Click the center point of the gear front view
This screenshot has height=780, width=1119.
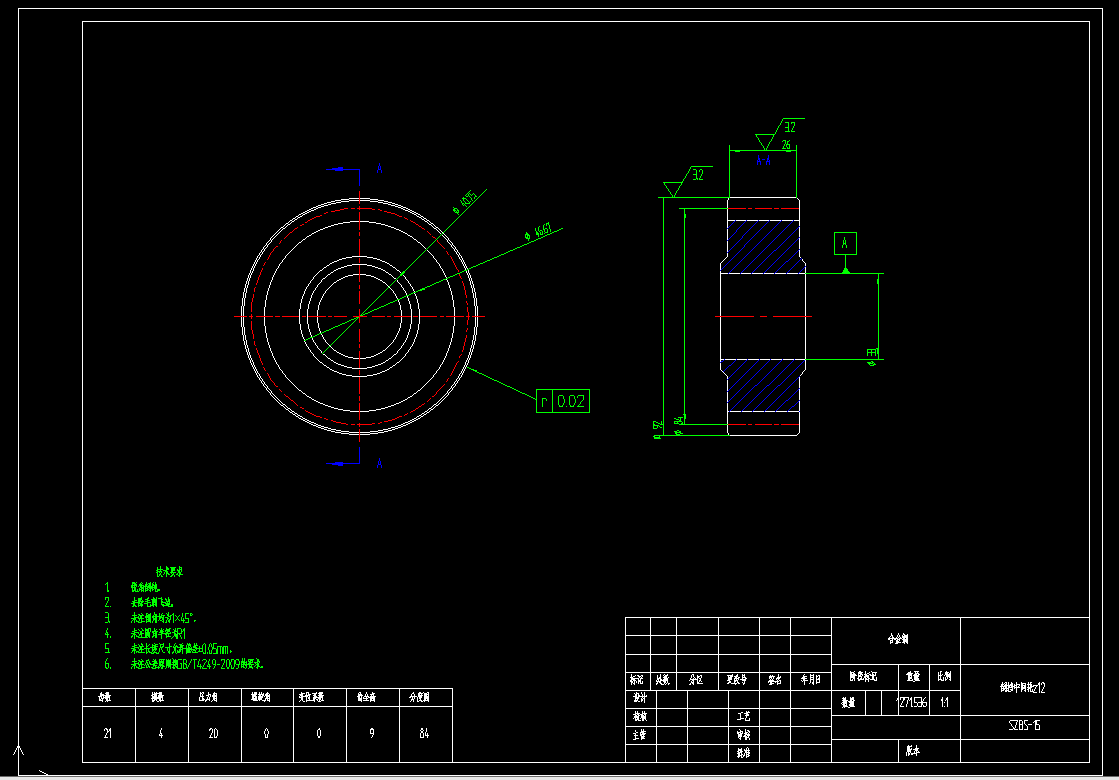(359, 316)
